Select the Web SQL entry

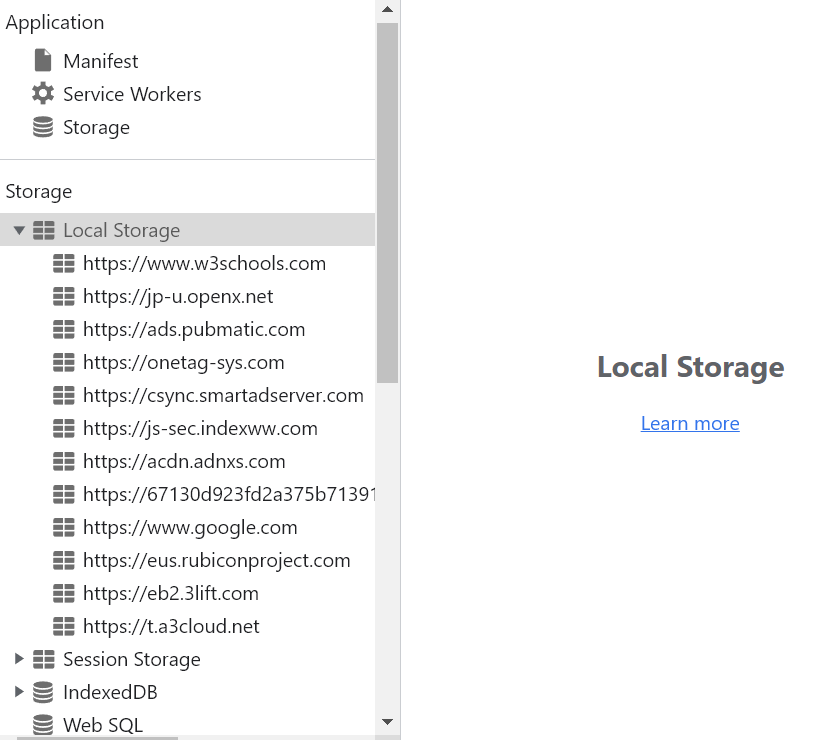103,726
